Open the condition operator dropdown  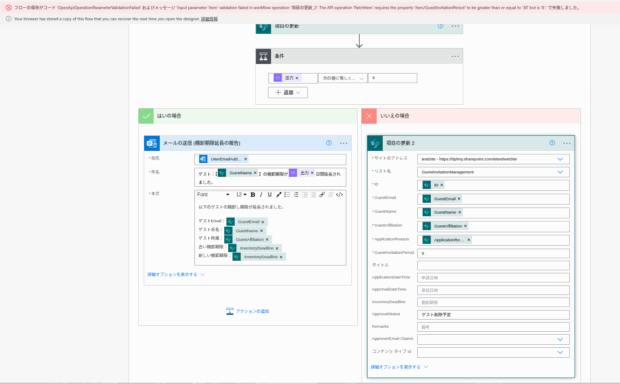tap(342, 78)
